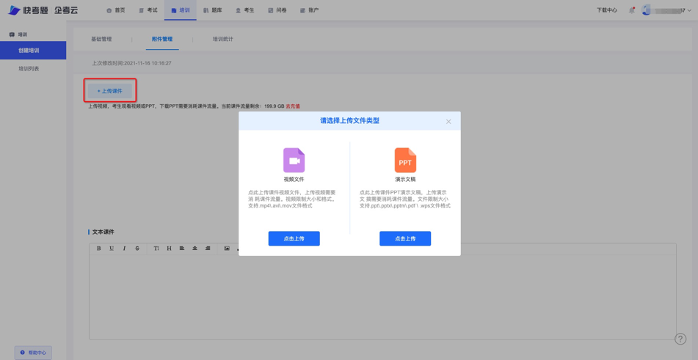Viewport: 698px width, 360px height.
Task: Click inside the 文本课件 text area
Action: click(x=383, y=297)
